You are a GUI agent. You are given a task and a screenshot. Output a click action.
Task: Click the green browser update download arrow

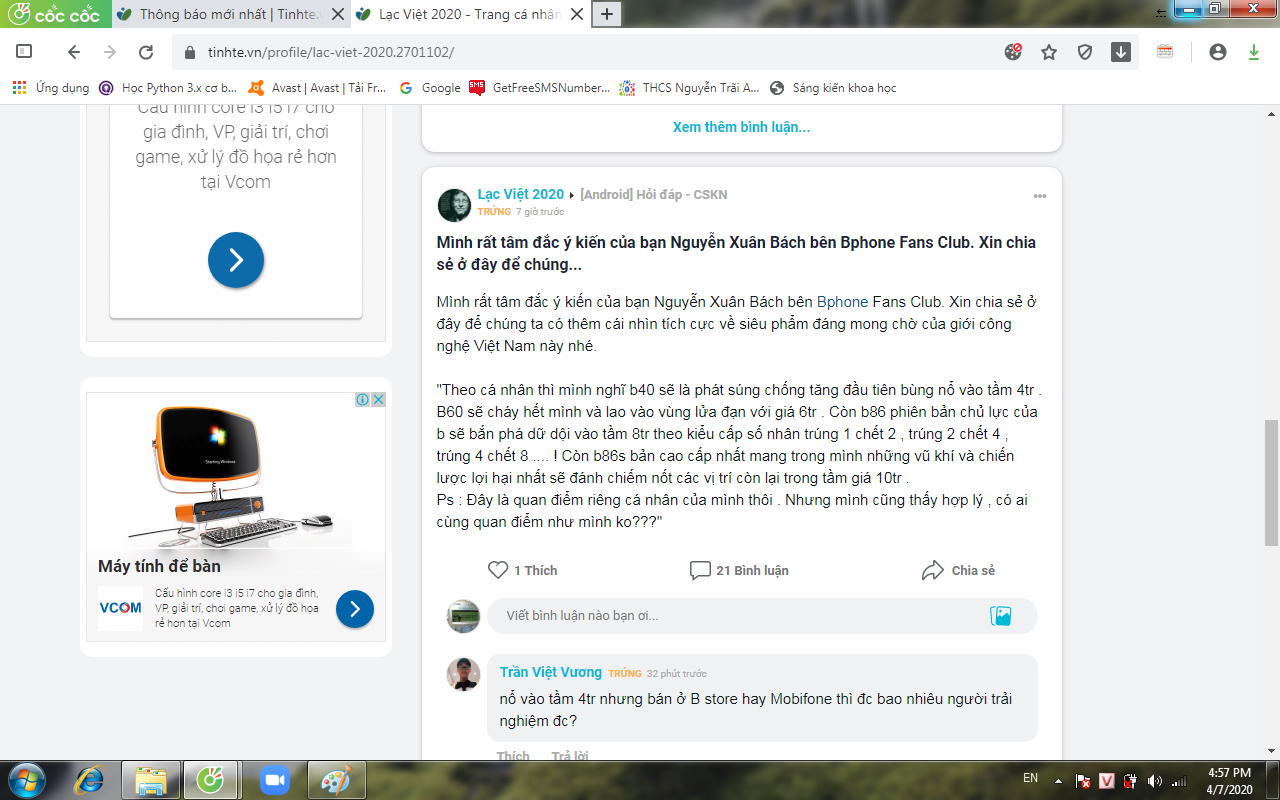1254,52
